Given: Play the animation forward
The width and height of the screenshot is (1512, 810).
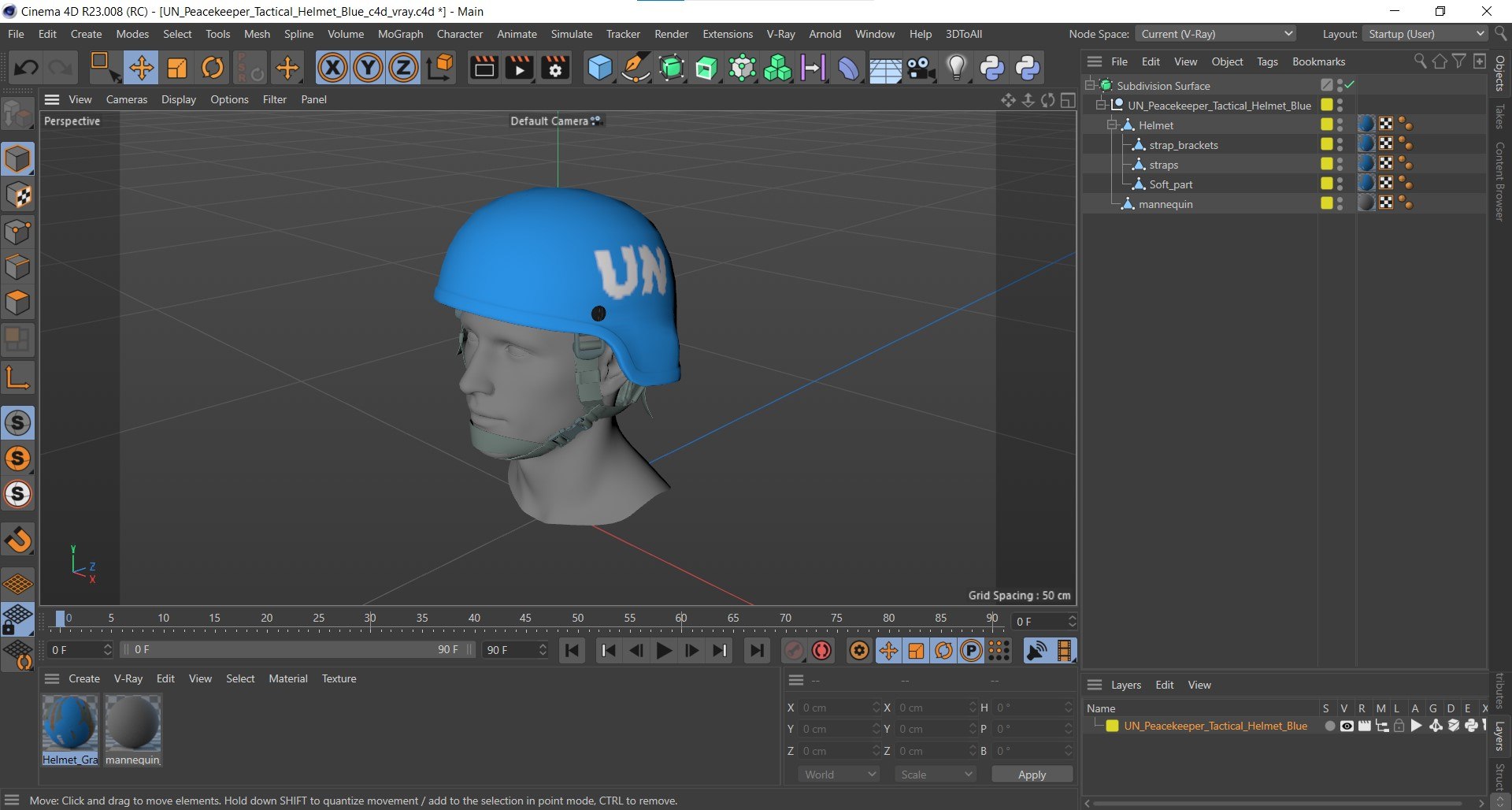Looking at the screenshot, I should [663, 650].
